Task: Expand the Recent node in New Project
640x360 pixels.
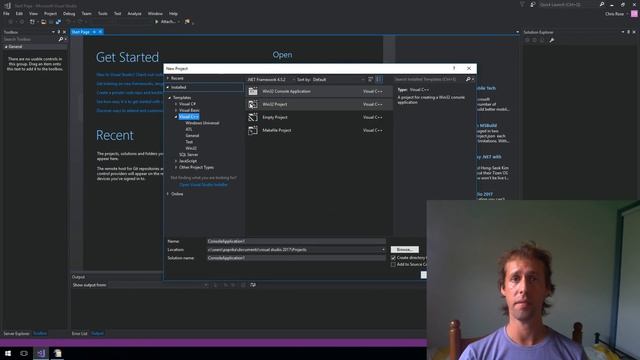Action: click(x=168, y=78)
